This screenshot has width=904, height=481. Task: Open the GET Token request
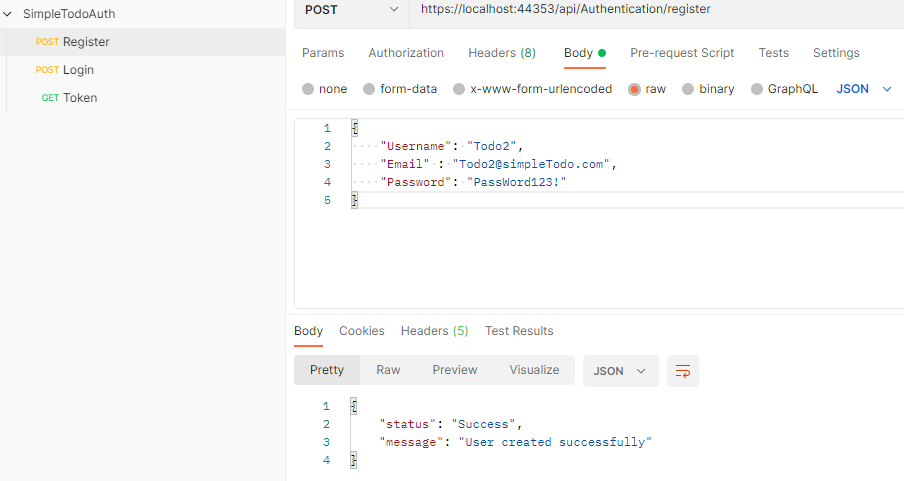[x=142, y=98]
